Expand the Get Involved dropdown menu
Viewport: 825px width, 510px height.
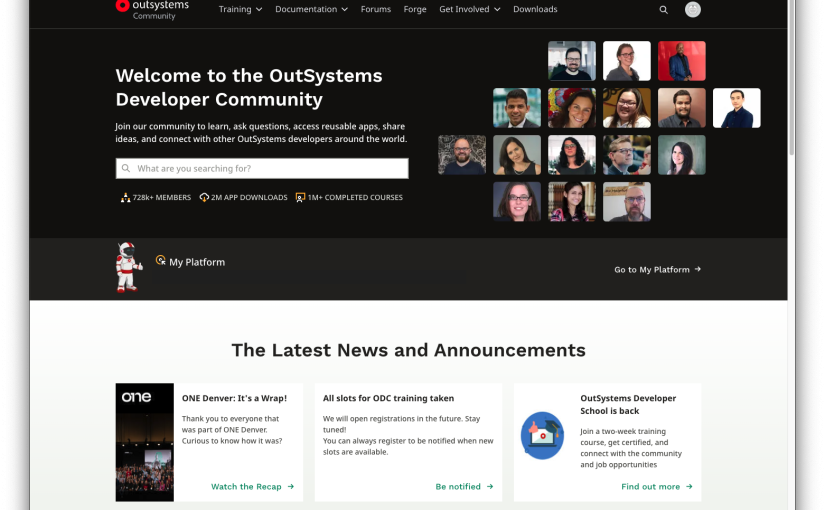pyautogui.click(x=469, y=9)
